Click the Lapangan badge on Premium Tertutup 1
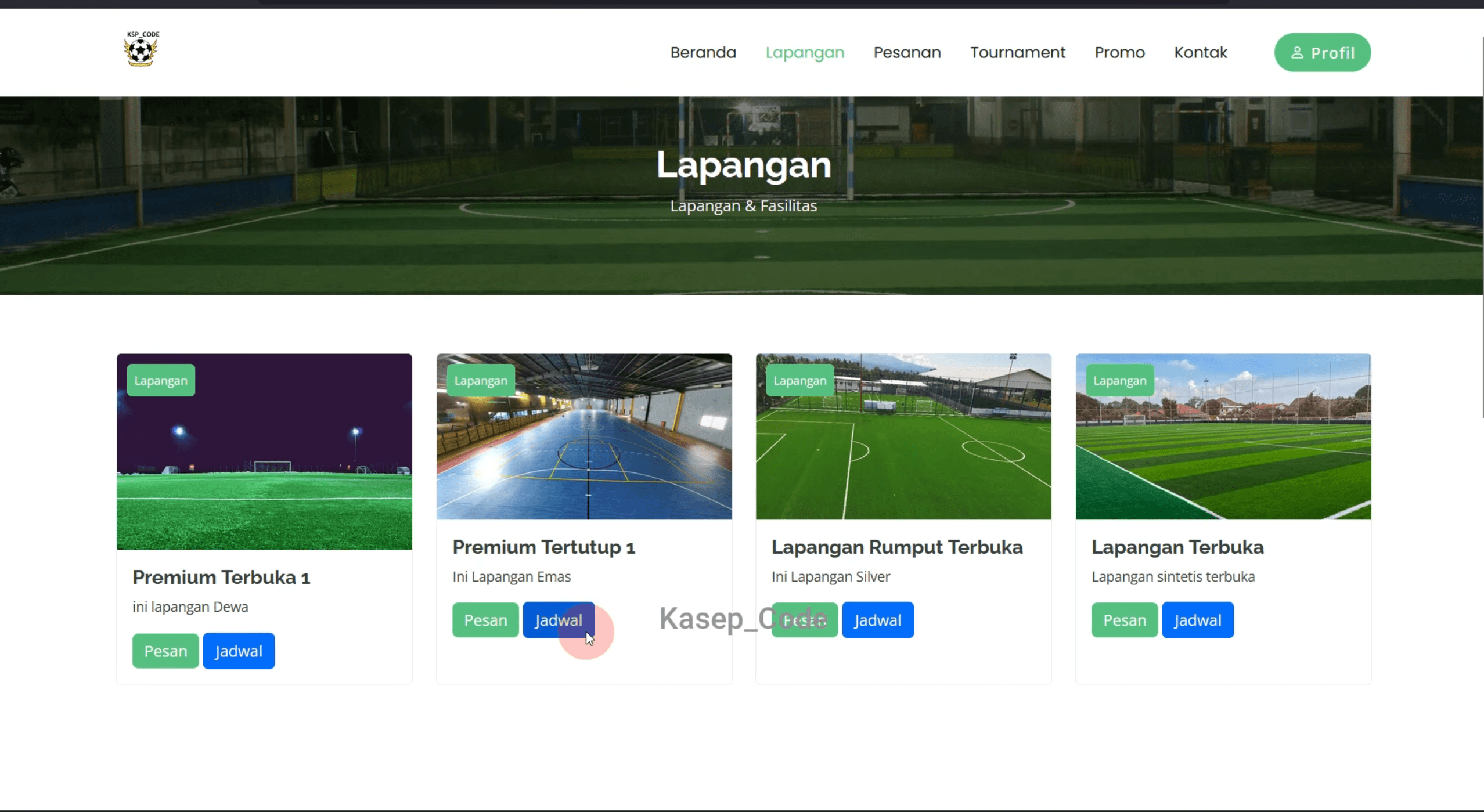Screen dimensions: 1484x812 coord(481,380)
